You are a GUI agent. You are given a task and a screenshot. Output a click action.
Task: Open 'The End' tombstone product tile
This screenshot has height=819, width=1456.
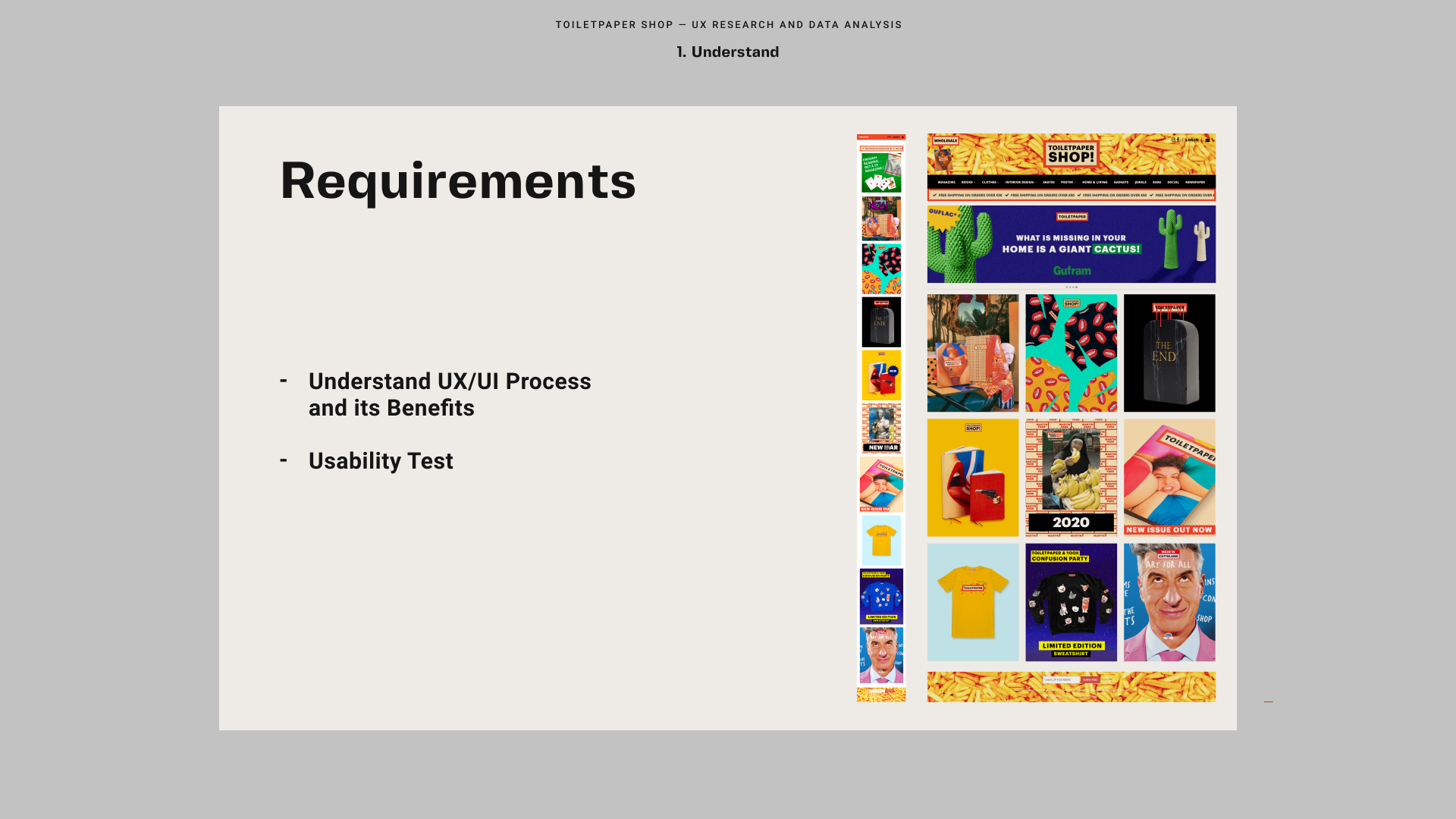point(1169,353)
